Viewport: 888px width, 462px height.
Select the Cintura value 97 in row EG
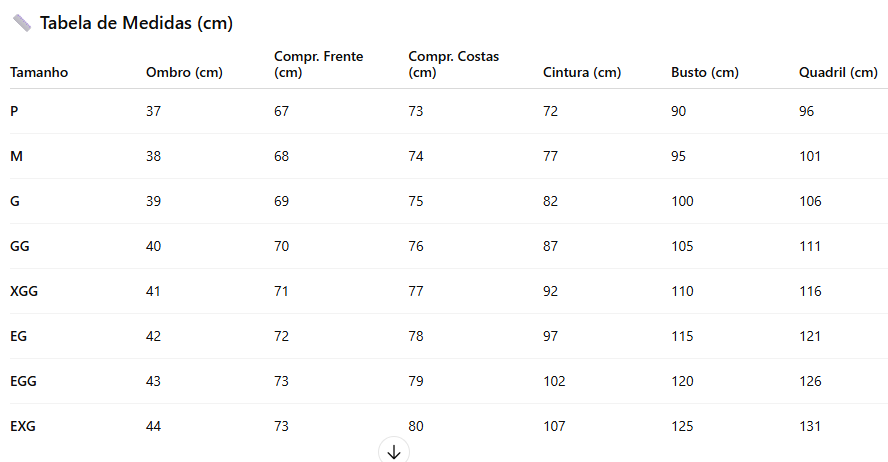[551, 336]
